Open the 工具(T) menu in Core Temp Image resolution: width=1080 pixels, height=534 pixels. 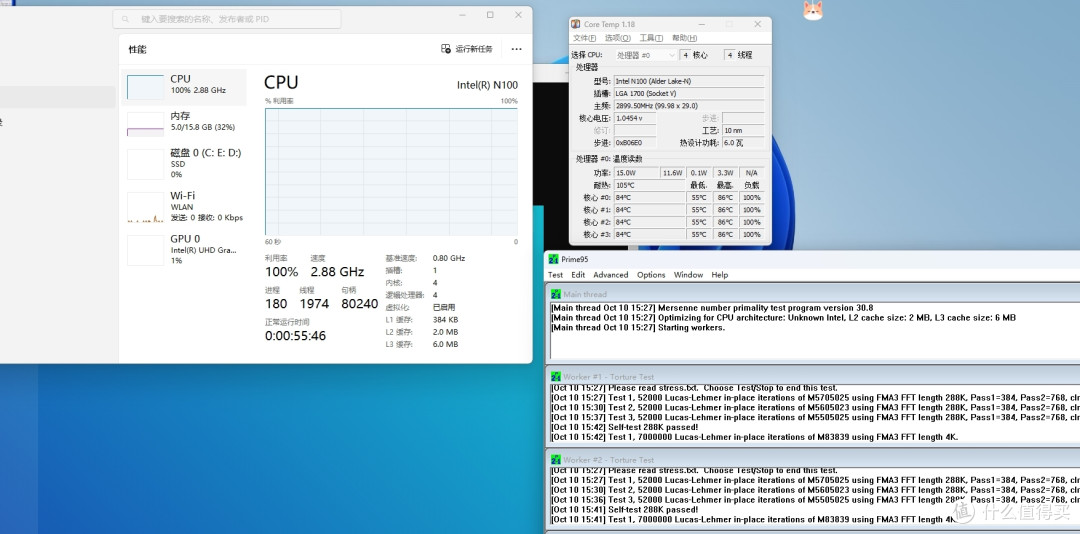651,38
